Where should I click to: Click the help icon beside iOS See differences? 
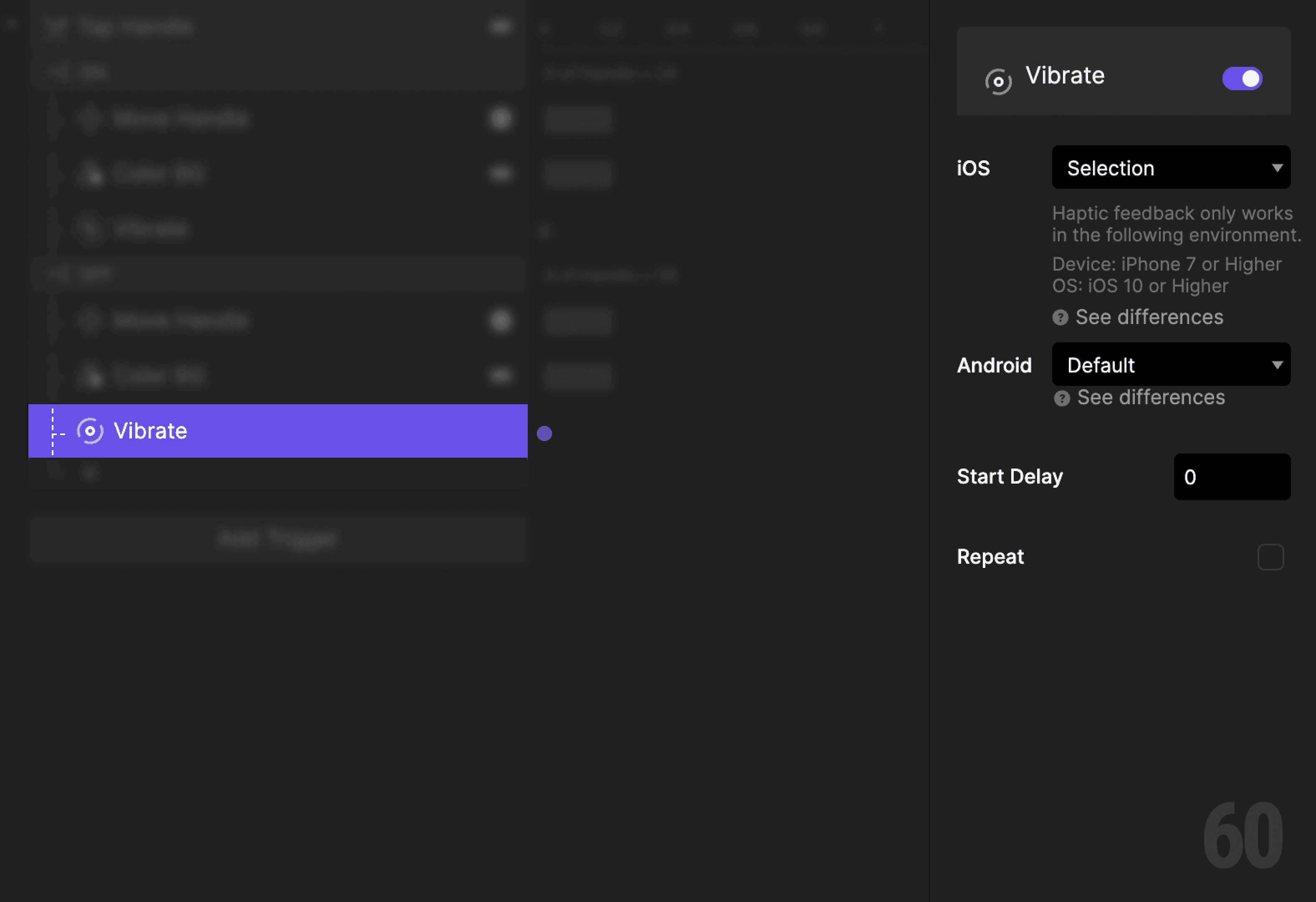(x=1060, y=318)
